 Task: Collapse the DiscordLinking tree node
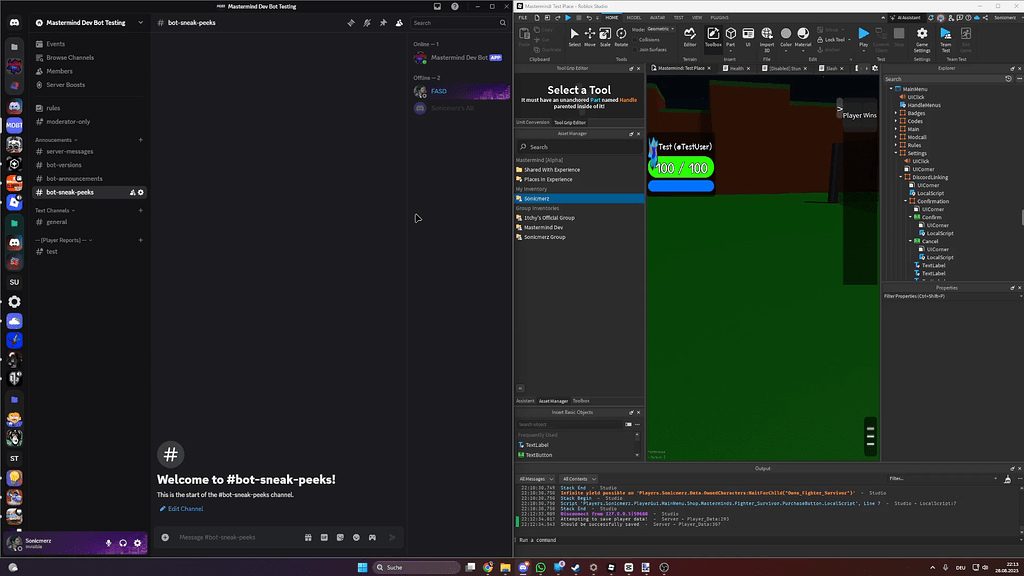click(901, 177)
